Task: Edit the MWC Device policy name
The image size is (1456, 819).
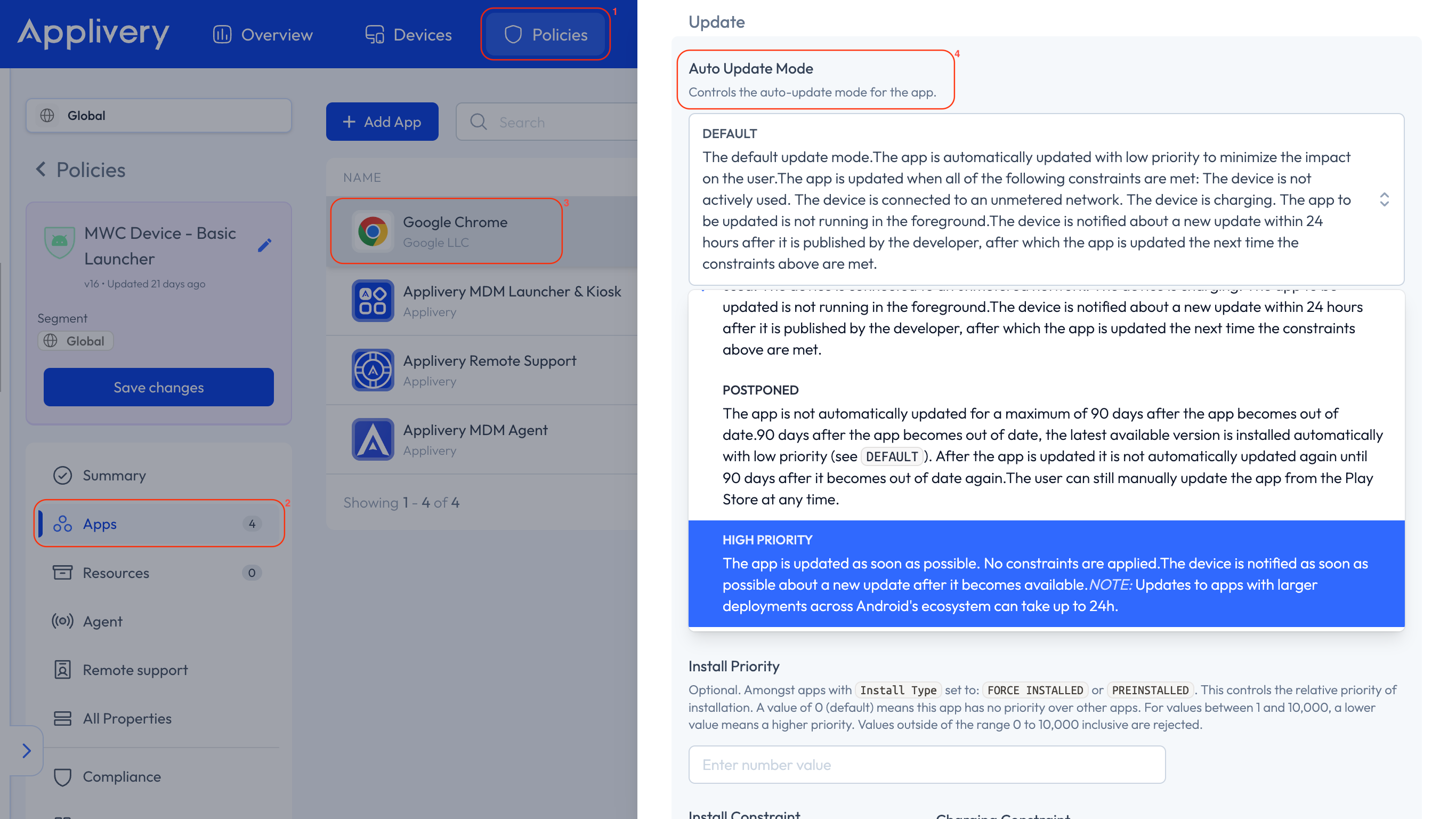Action: point(265,245)
